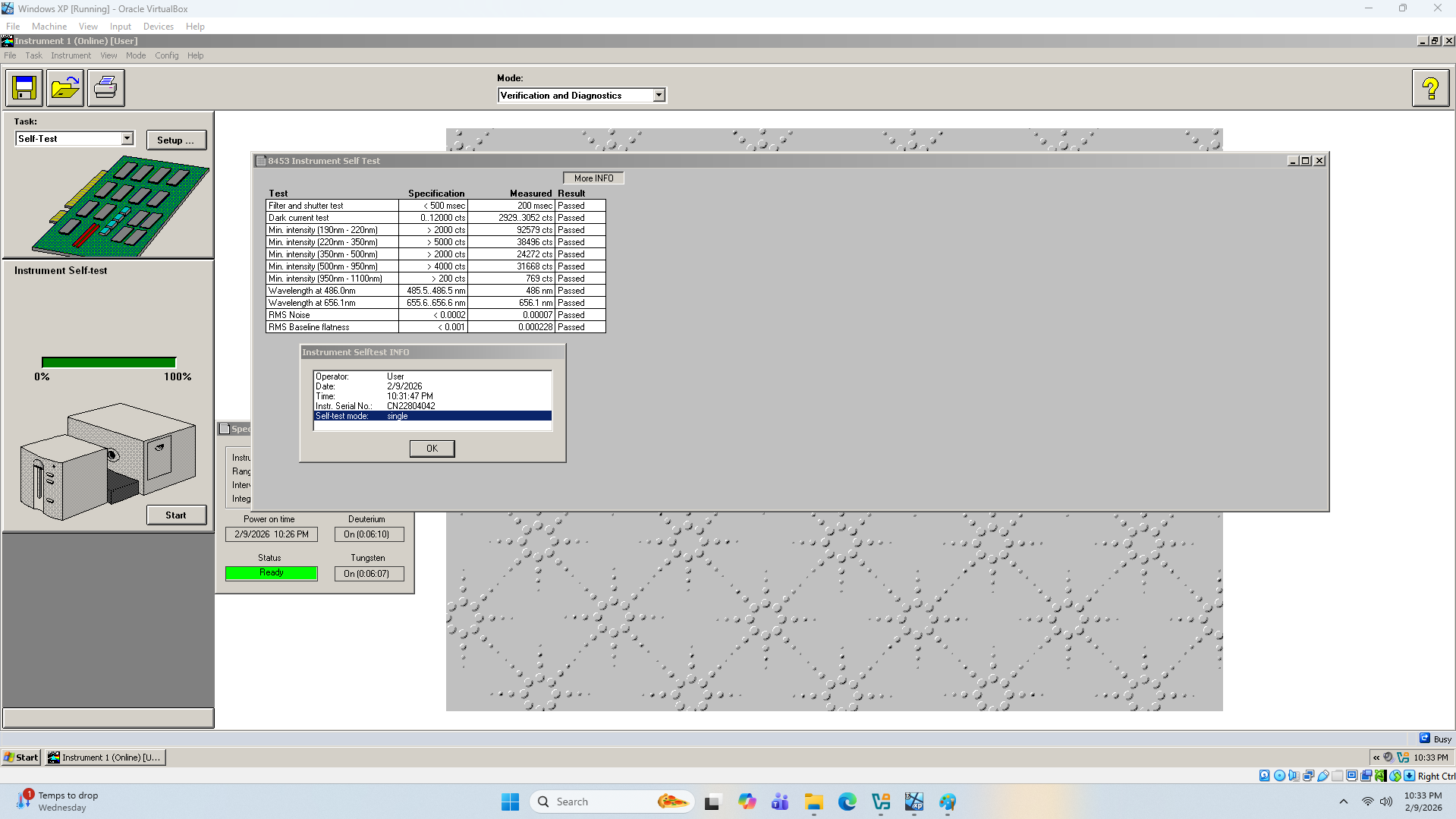Save with the floppy disk toolbar icon
This screenshot has width=1456, height=819.
pyautogui.click(x=24, y=88)
